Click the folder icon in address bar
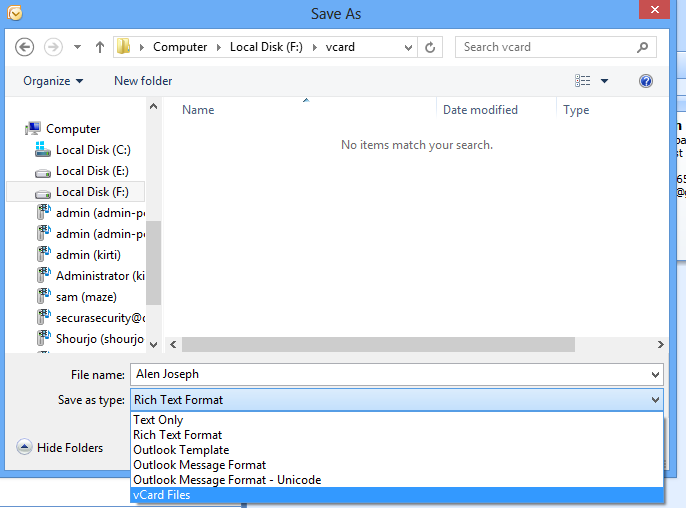The width and height of the screenshot is (686, 508). click(x=124, y=46)
